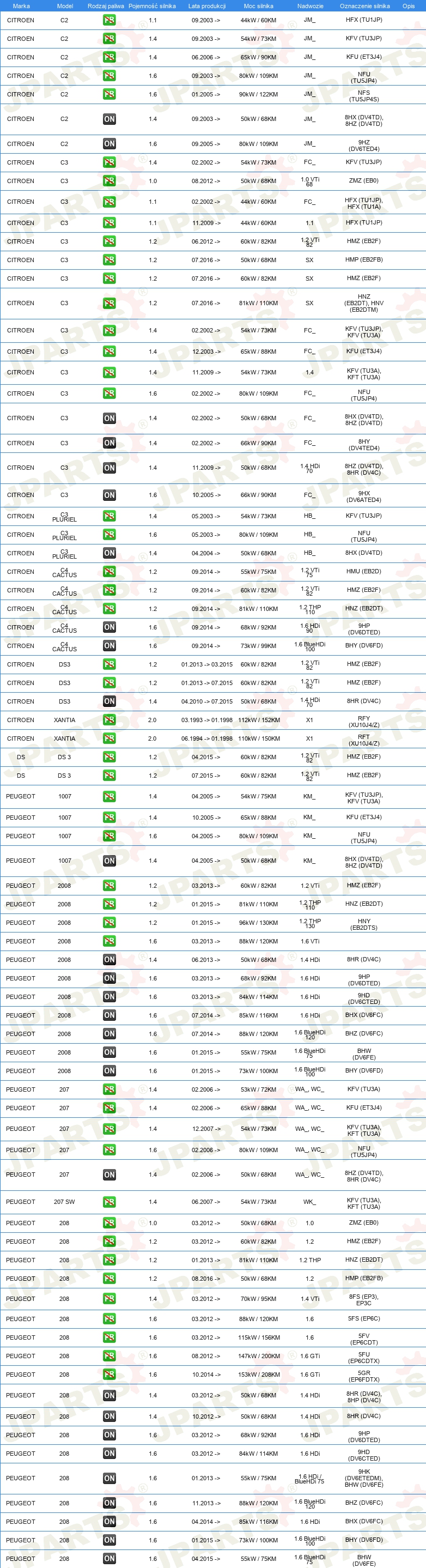This screenshot has height=1568, width=426.
Task: Click petrol icon in Peugeot 208 5GR (EP6FDTX) row
Action: click(x=109, y=1375)
